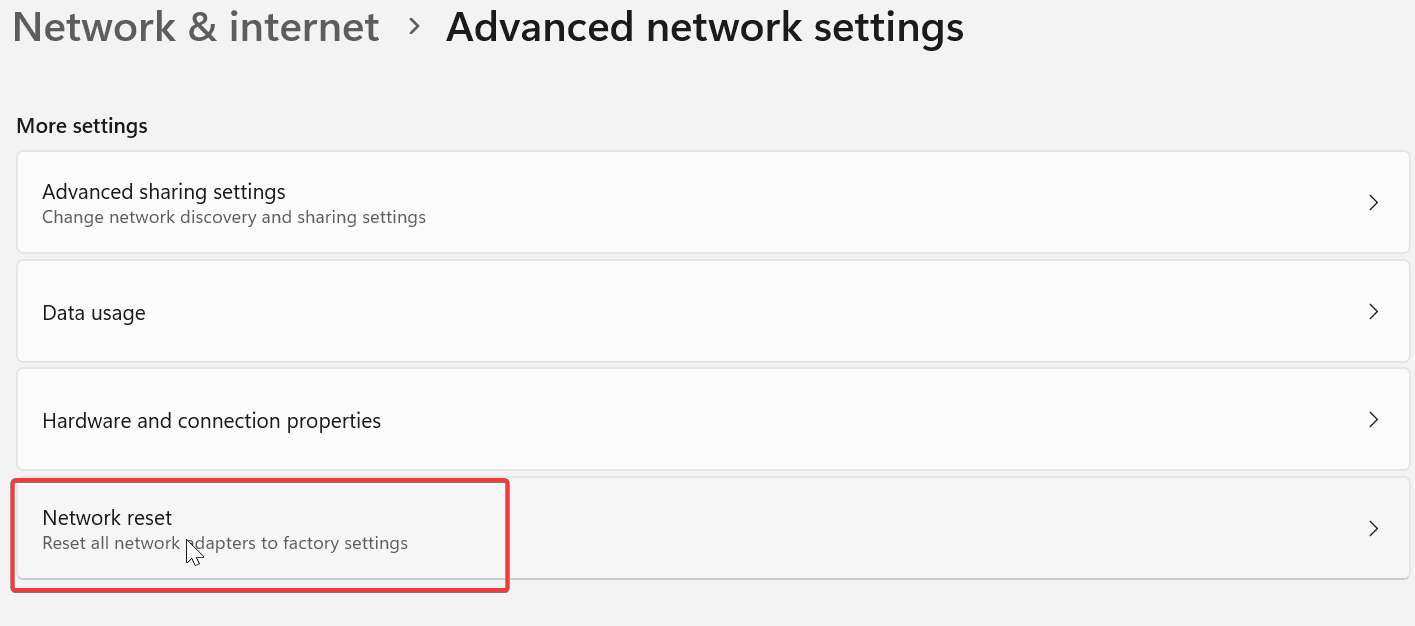View Hardware and connection properties
The image size is (1415, 626).
click(700, 420)
